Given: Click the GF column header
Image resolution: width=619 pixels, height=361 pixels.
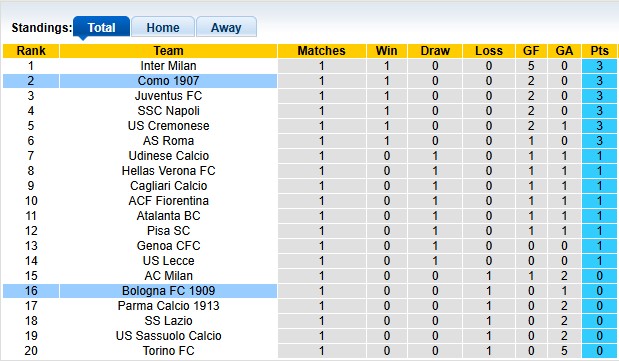Looking at the screenshot, I should (531, 51).
